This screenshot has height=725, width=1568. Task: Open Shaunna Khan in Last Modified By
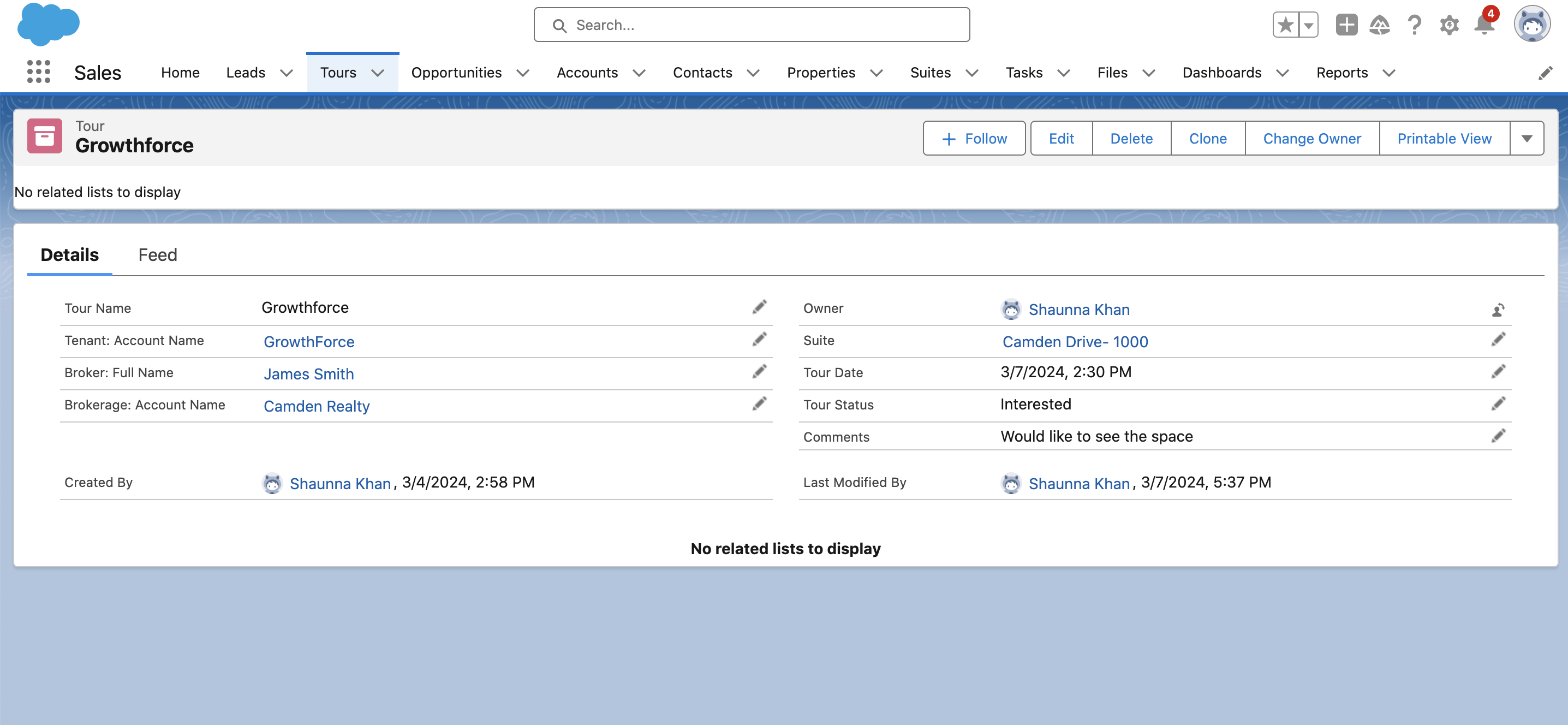point(1078,483)
